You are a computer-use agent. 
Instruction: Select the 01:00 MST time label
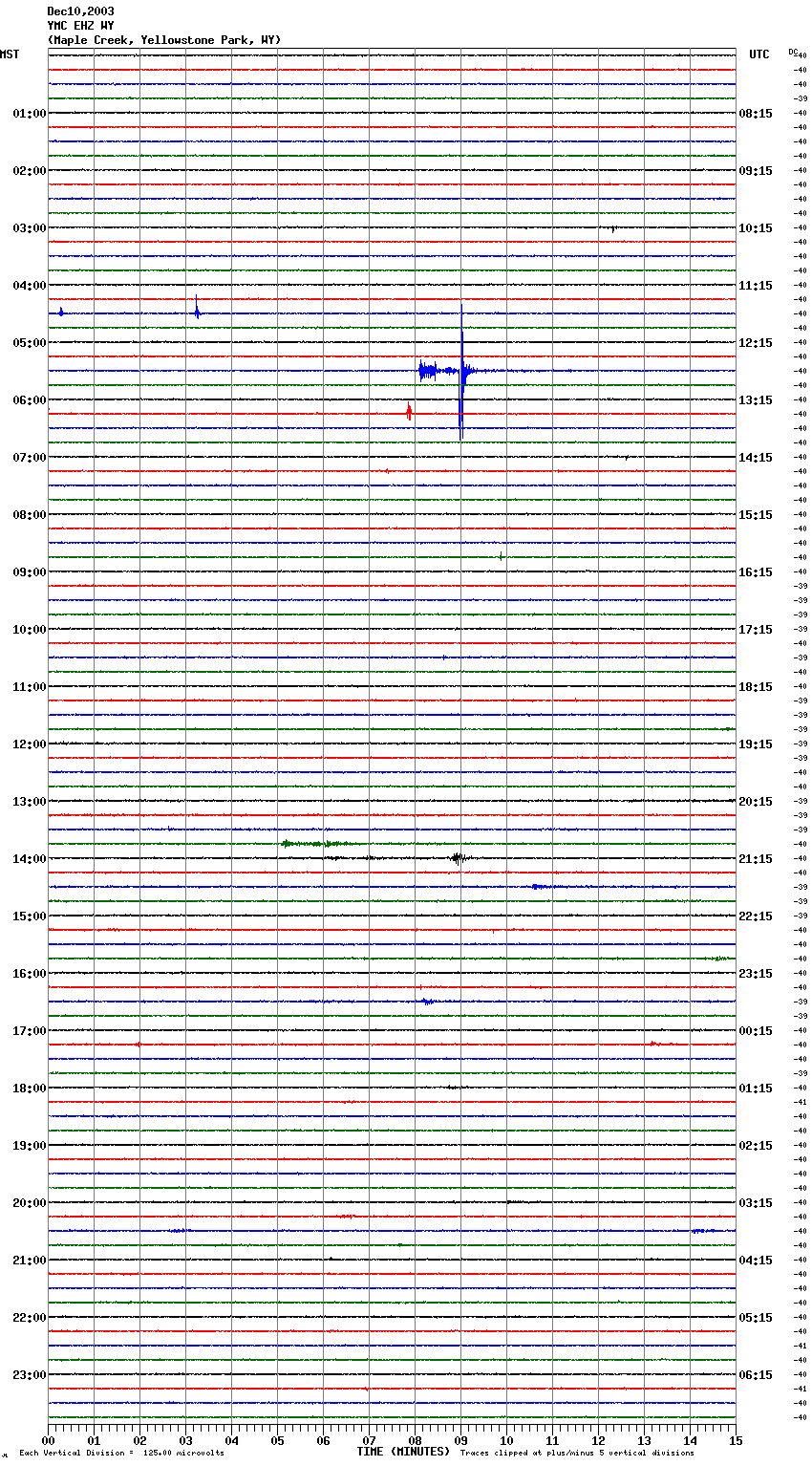tap(29, 114)
